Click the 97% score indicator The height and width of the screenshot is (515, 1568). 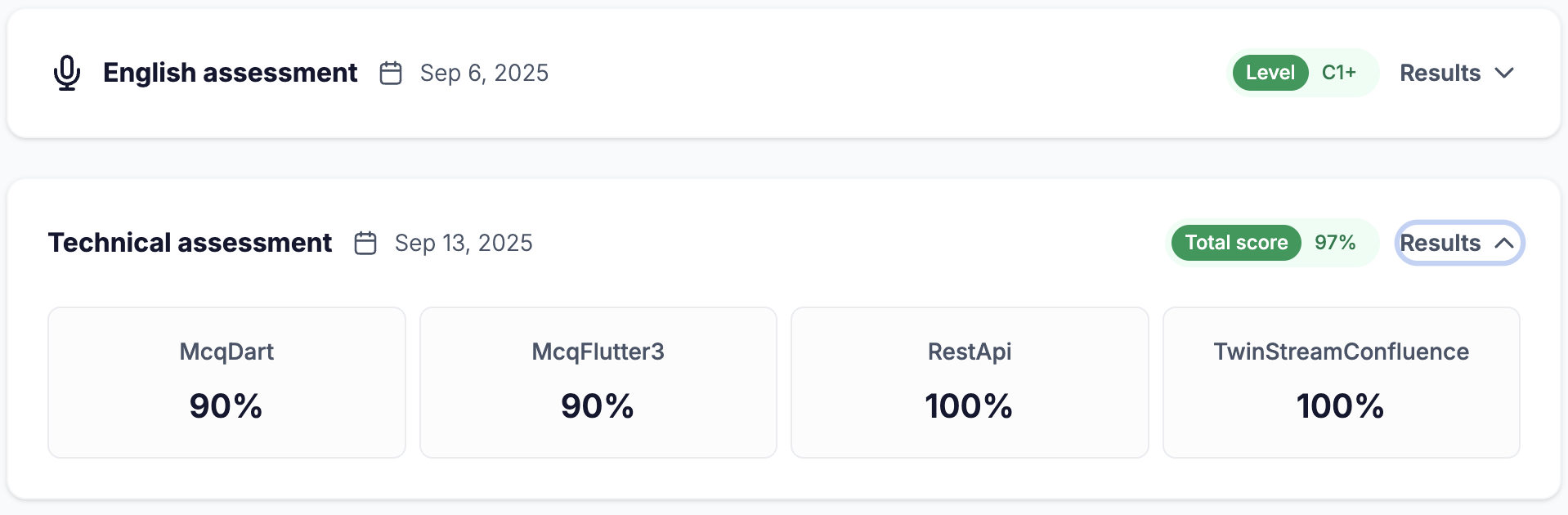click(x=1335, y=243)
